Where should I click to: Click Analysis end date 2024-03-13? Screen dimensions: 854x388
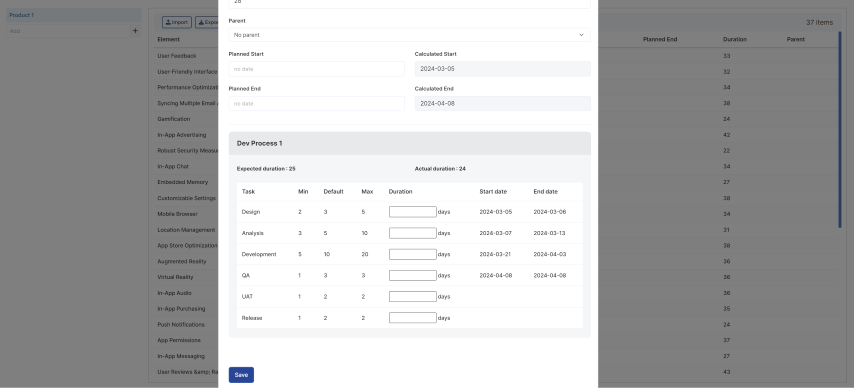(550, 233)
